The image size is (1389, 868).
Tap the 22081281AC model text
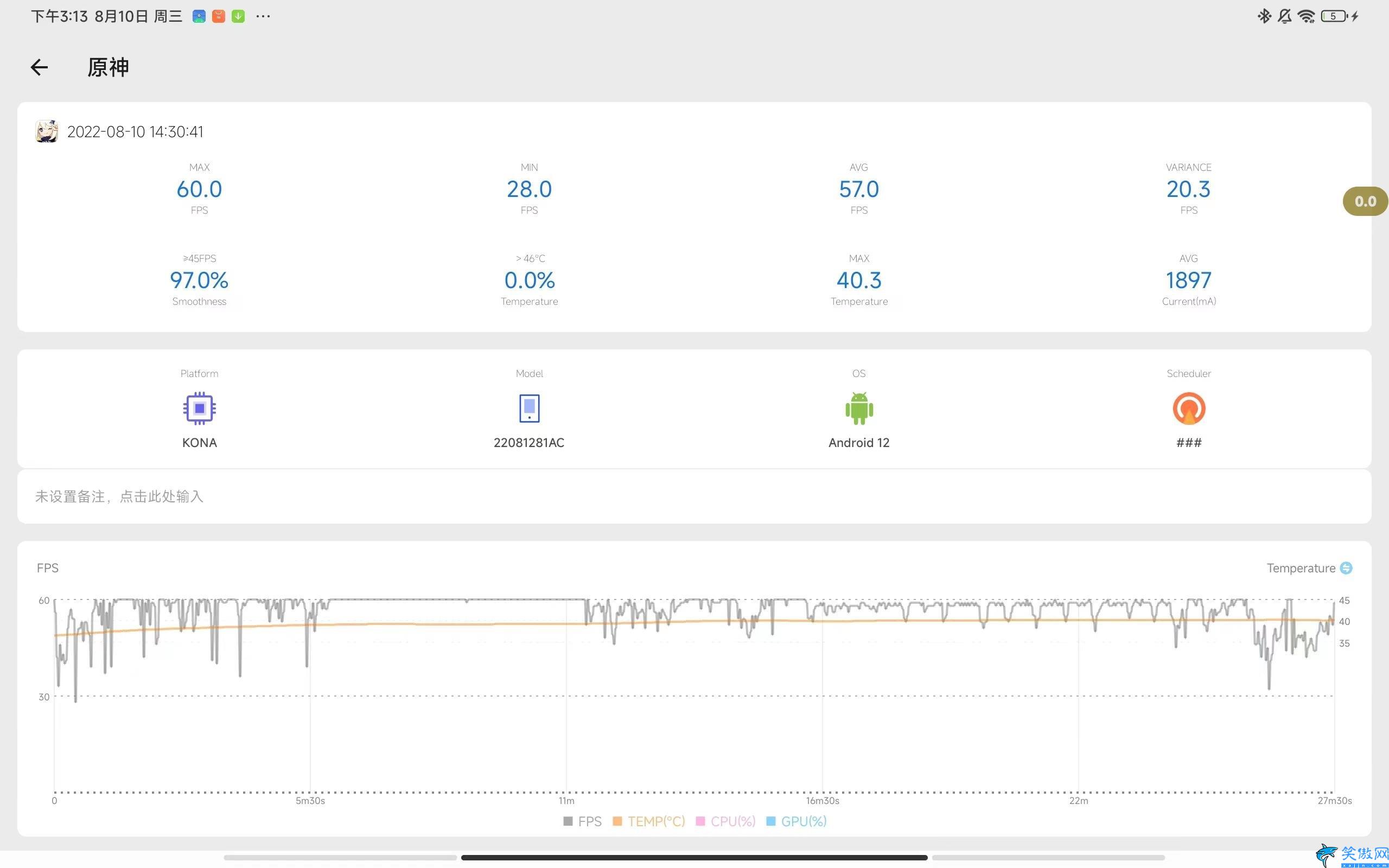tap(529, 443)
